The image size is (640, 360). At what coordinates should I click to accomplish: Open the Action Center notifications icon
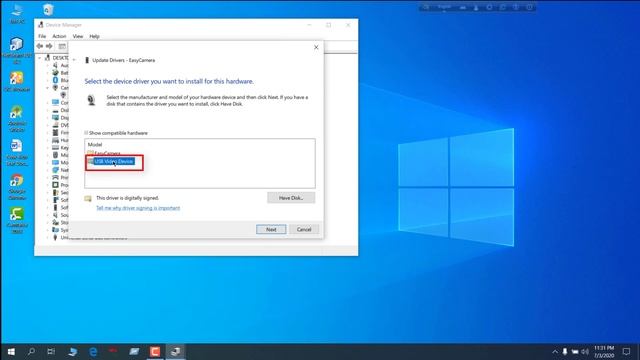(627, 351)
